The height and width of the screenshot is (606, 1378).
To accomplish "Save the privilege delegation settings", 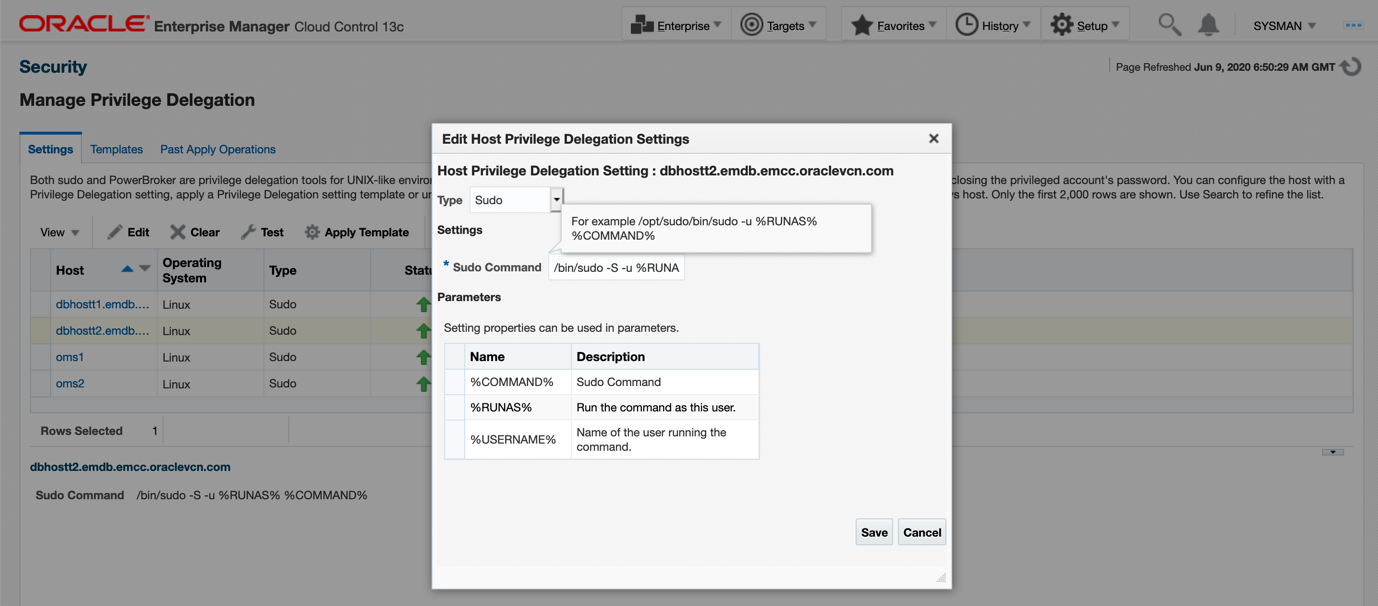I will click(x=874, y=532).
